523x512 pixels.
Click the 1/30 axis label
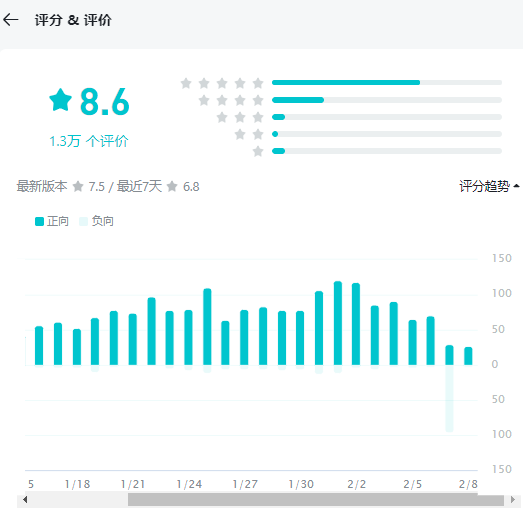[x=301, y=484]
